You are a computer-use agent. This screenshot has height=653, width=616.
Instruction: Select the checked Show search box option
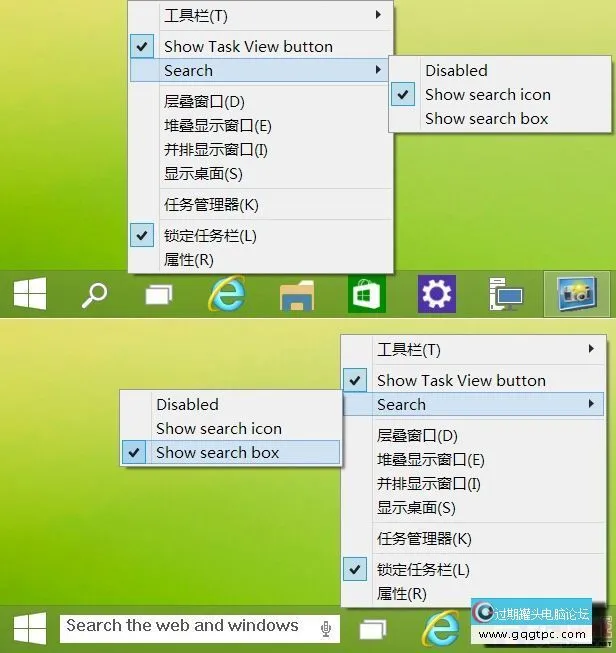(217, 453)
